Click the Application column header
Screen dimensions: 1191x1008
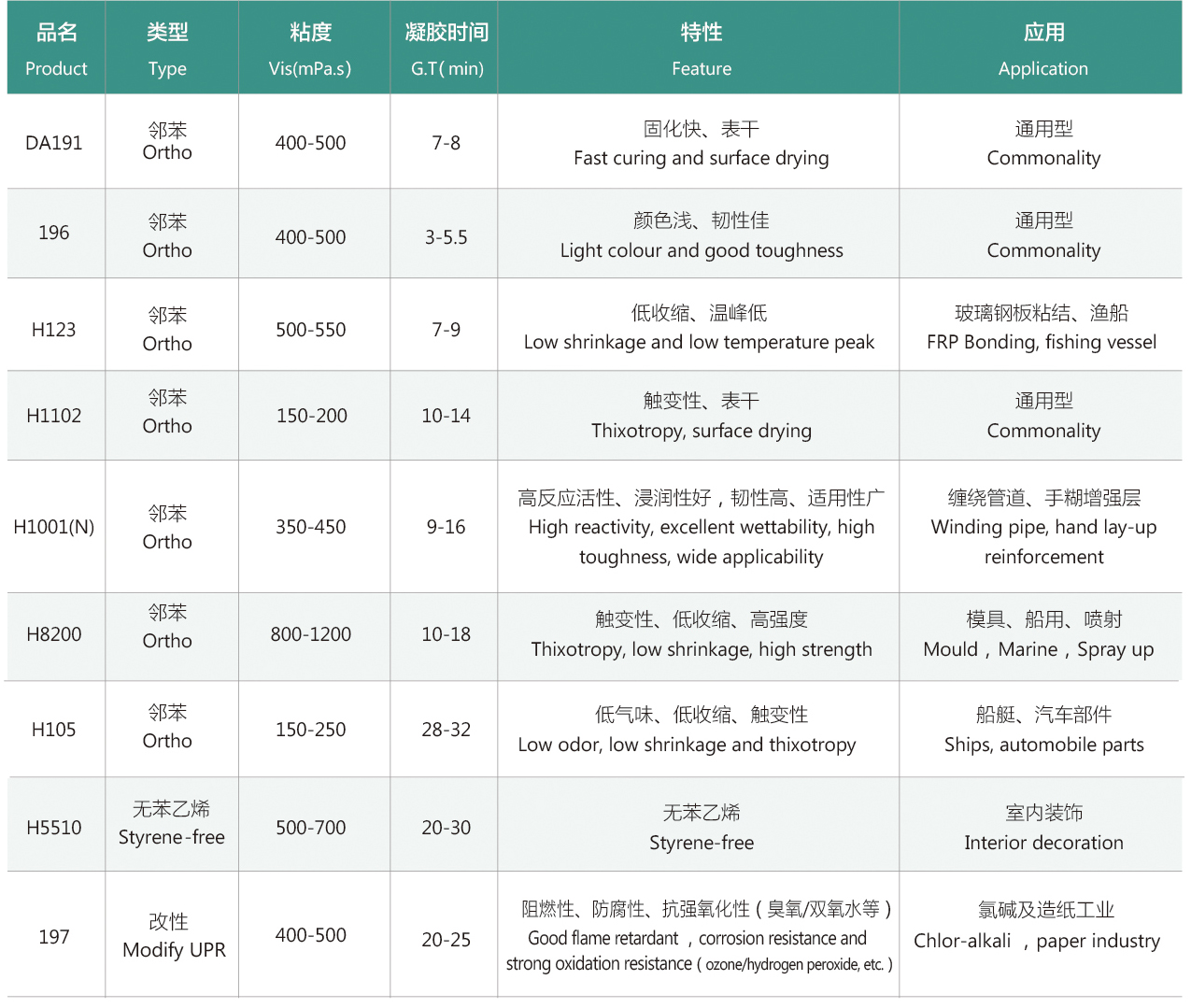tap(1042, 49)
